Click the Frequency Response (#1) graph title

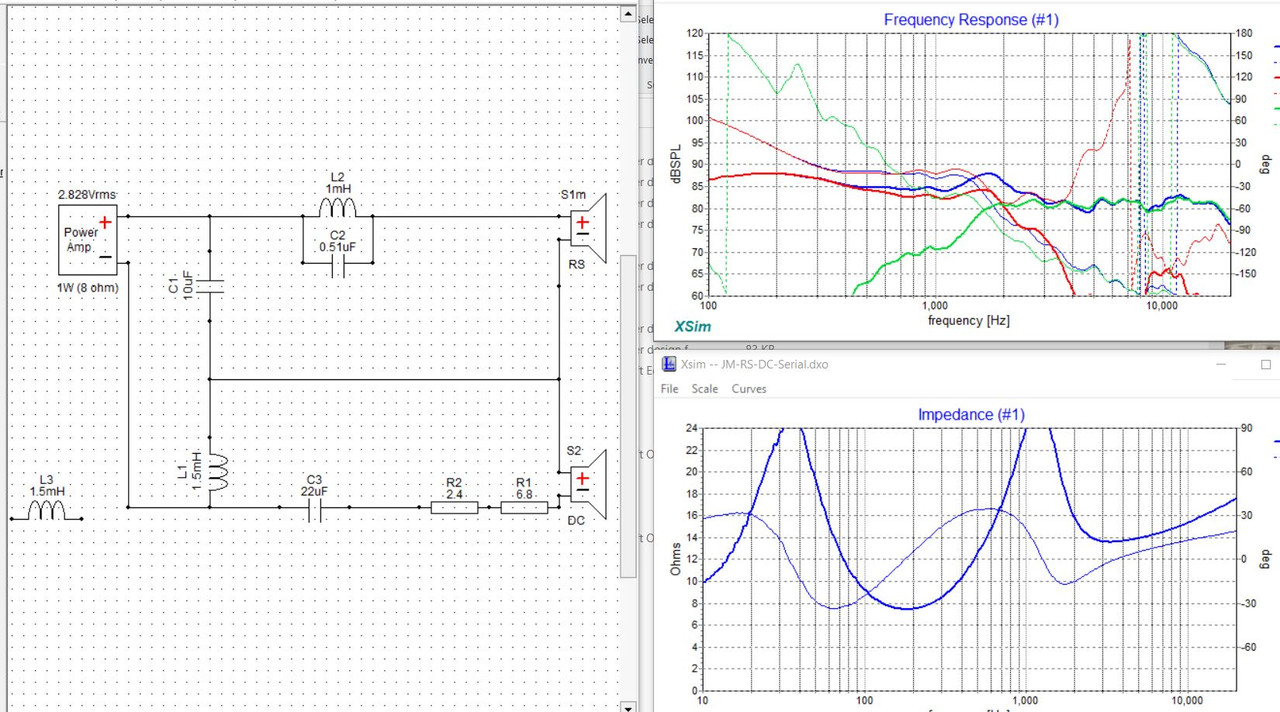(970, 19)
